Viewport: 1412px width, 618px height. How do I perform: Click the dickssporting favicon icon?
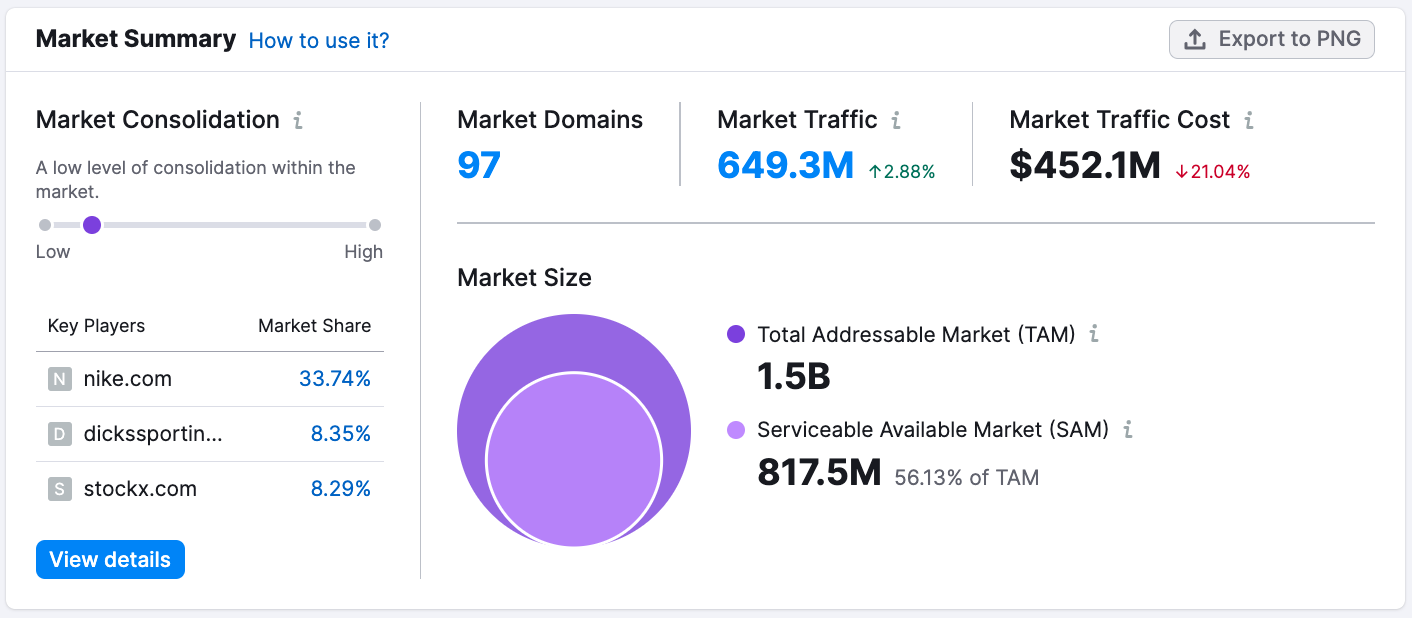tap(60, 434)
